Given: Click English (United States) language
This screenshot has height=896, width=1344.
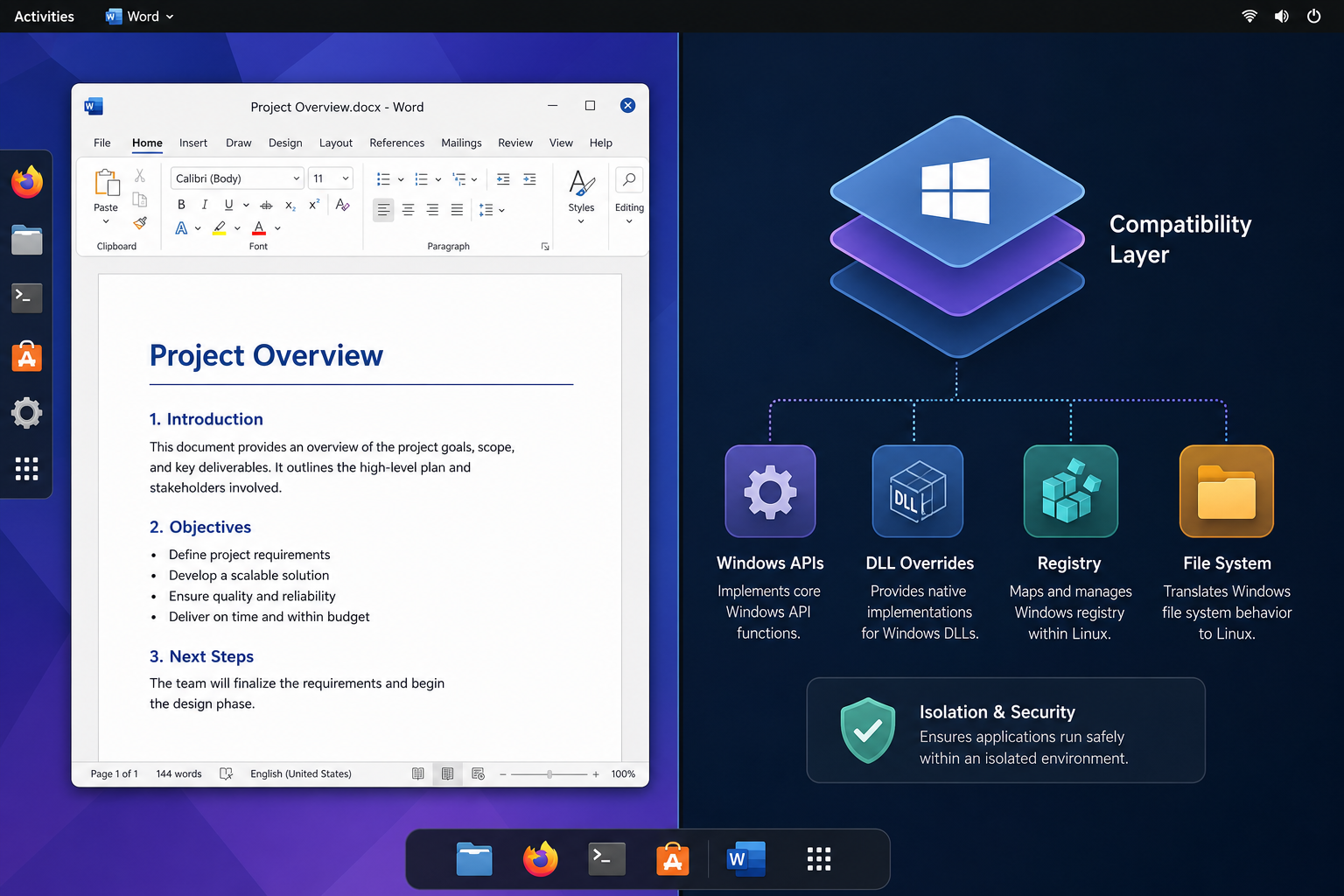Looking at the screenshot, I should (301, 773).
